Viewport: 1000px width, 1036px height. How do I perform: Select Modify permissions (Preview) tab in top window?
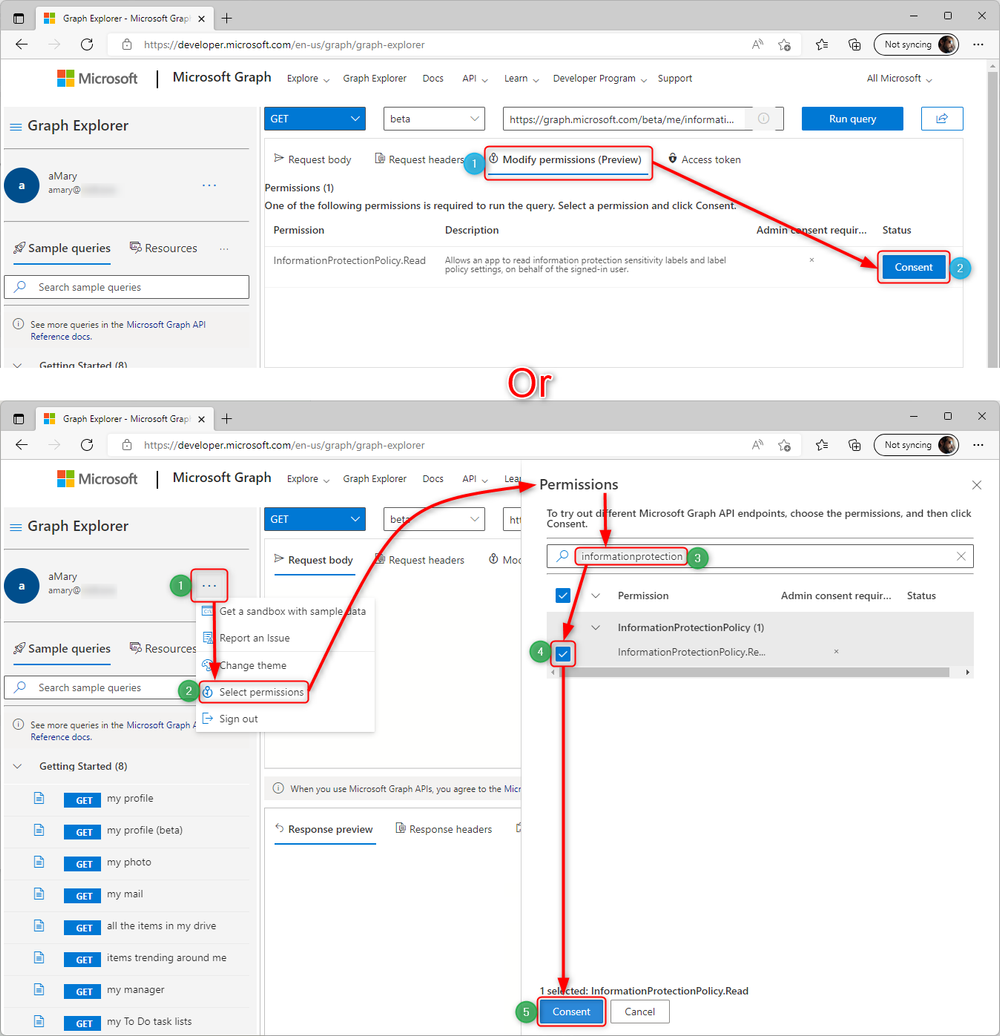(x=568, y=162)
